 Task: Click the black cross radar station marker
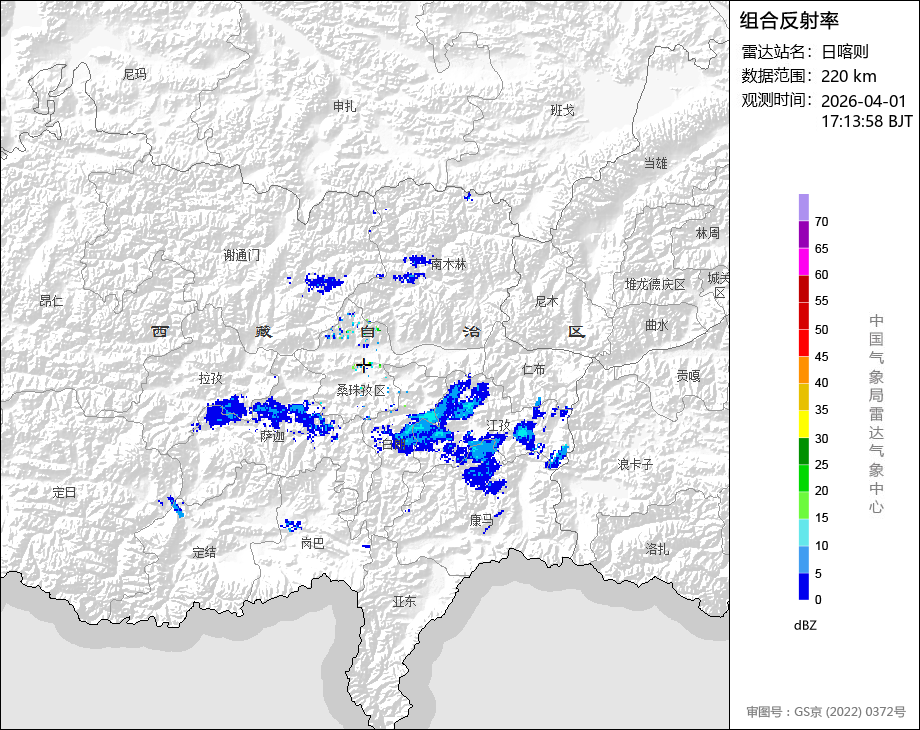[x=364, y=366]
